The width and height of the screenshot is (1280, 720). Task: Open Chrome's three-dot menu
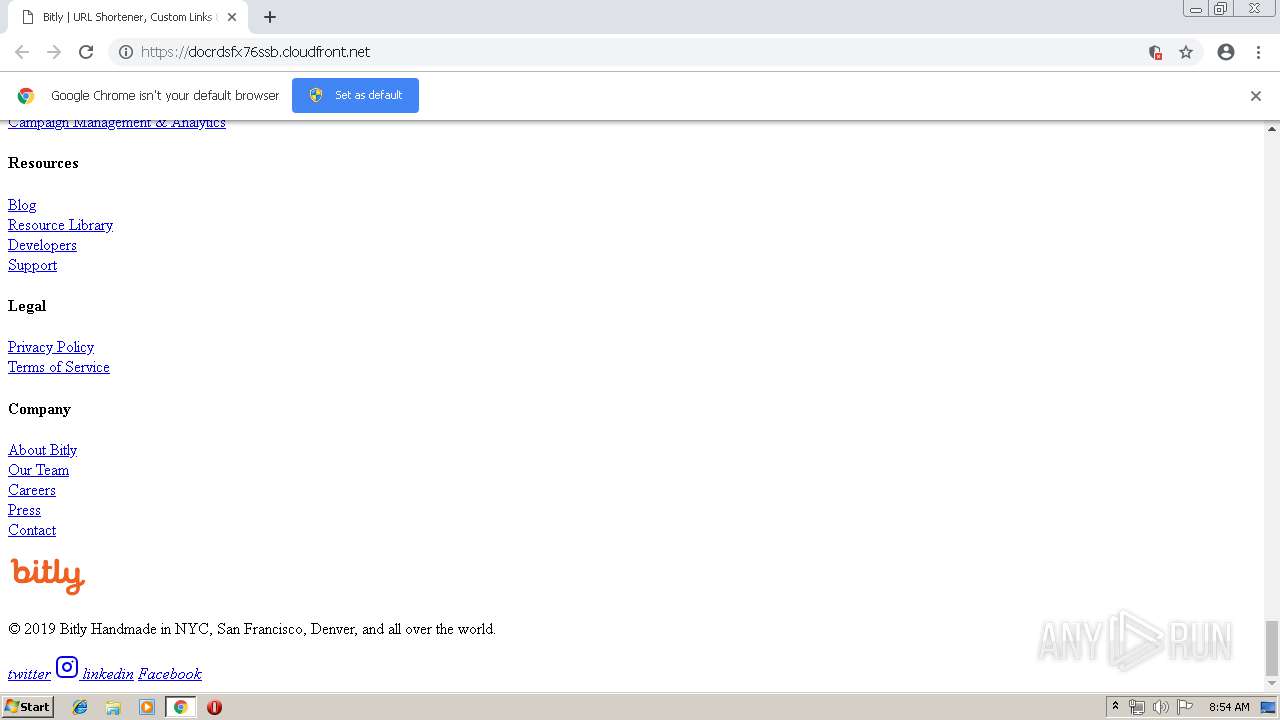click(1258, 52)
